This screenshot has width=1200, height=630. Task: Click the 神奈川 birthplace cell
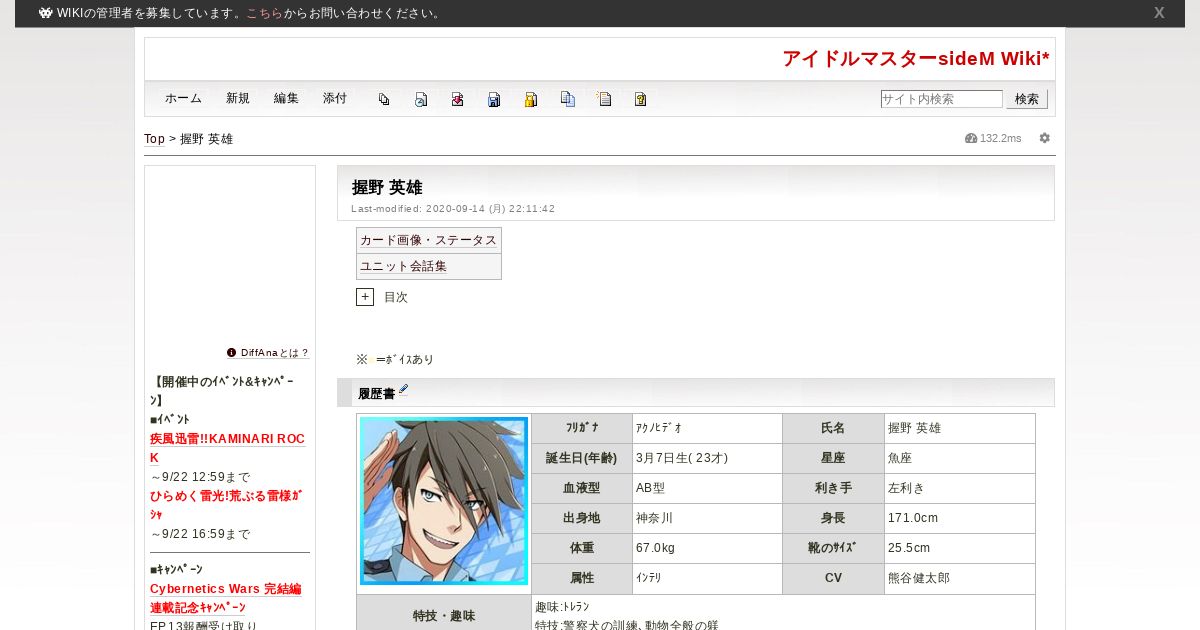[x=707, y=518]
